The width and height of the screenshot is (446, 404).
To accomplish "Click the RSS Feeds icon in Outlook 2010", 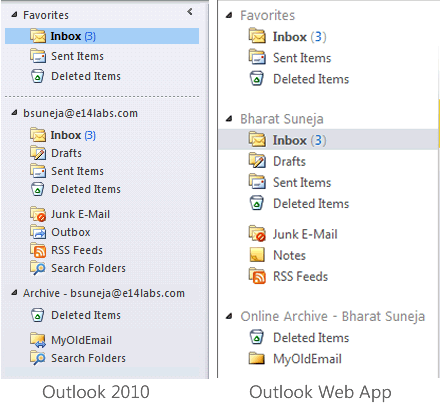I will click(x=38, y=250).
